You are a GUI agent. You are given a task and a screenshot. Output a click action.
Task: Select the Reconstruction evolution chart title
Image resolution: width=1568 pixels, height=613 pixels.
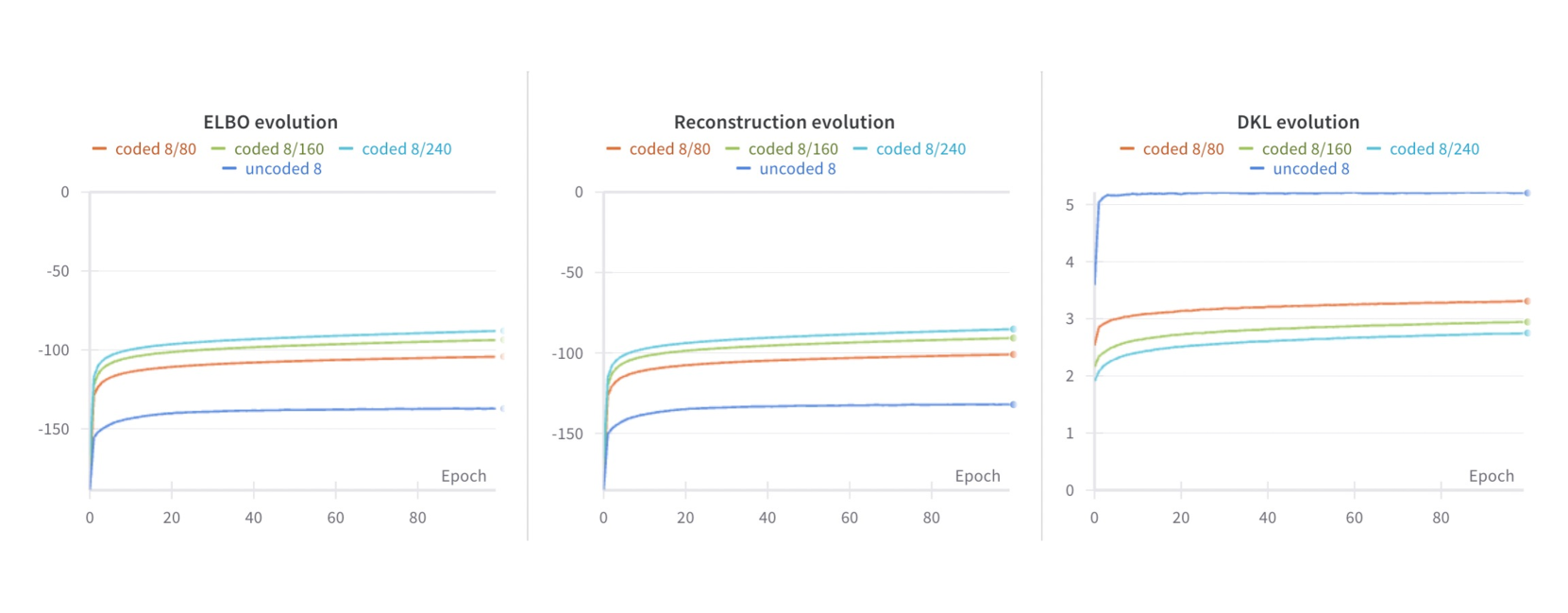click(x=784, y=122)
